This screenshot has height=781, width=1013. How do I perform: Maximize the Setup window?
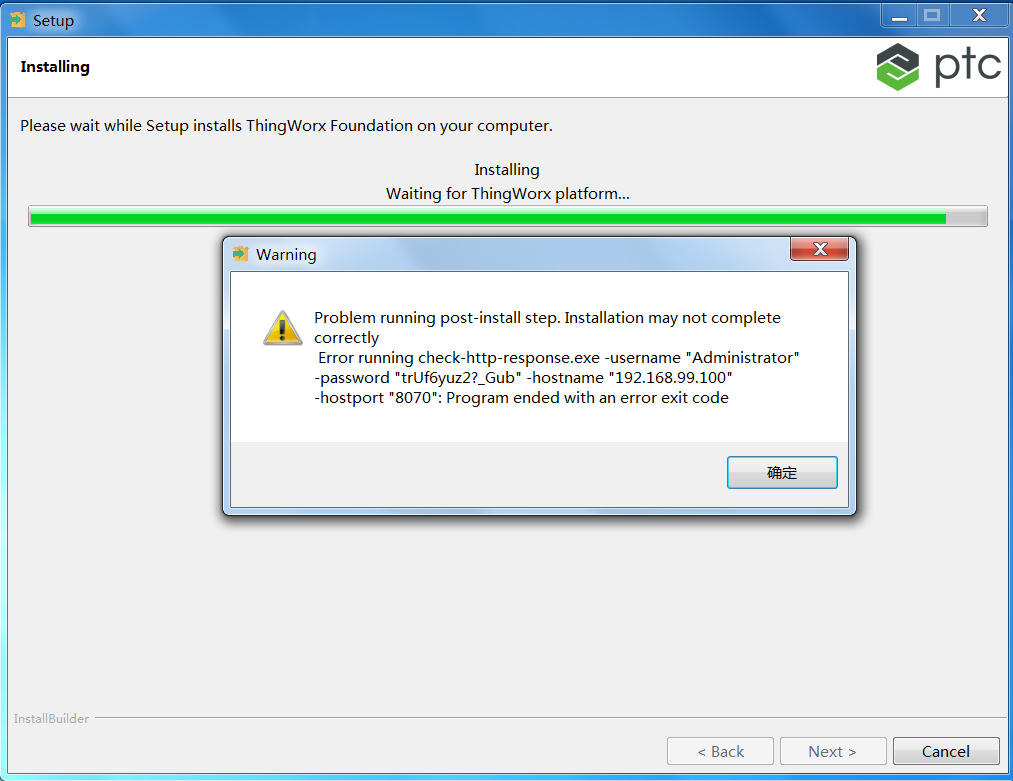932,16
